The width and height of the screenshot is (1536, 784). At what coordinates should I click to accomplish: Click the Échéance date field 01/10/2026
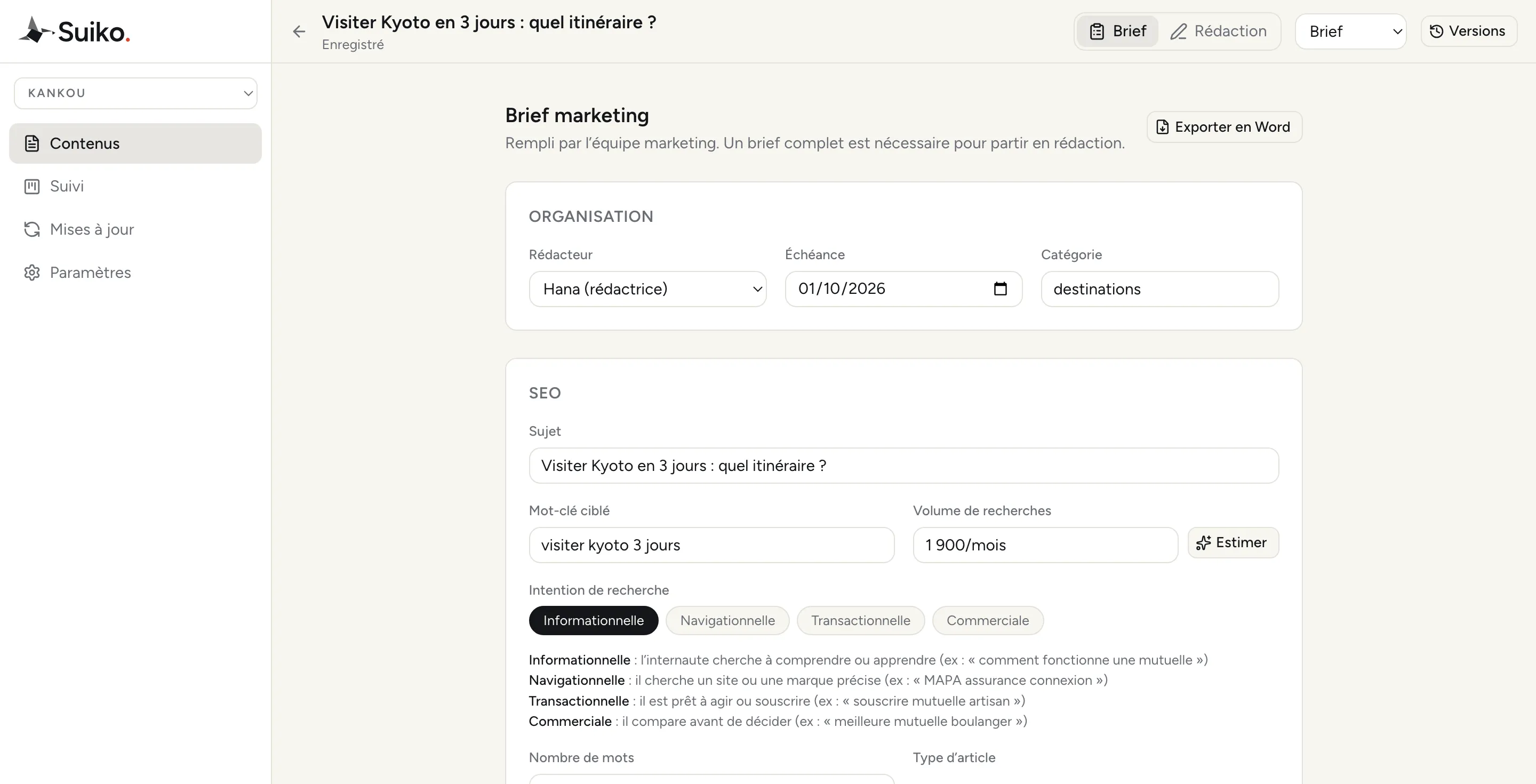(903, 289)
